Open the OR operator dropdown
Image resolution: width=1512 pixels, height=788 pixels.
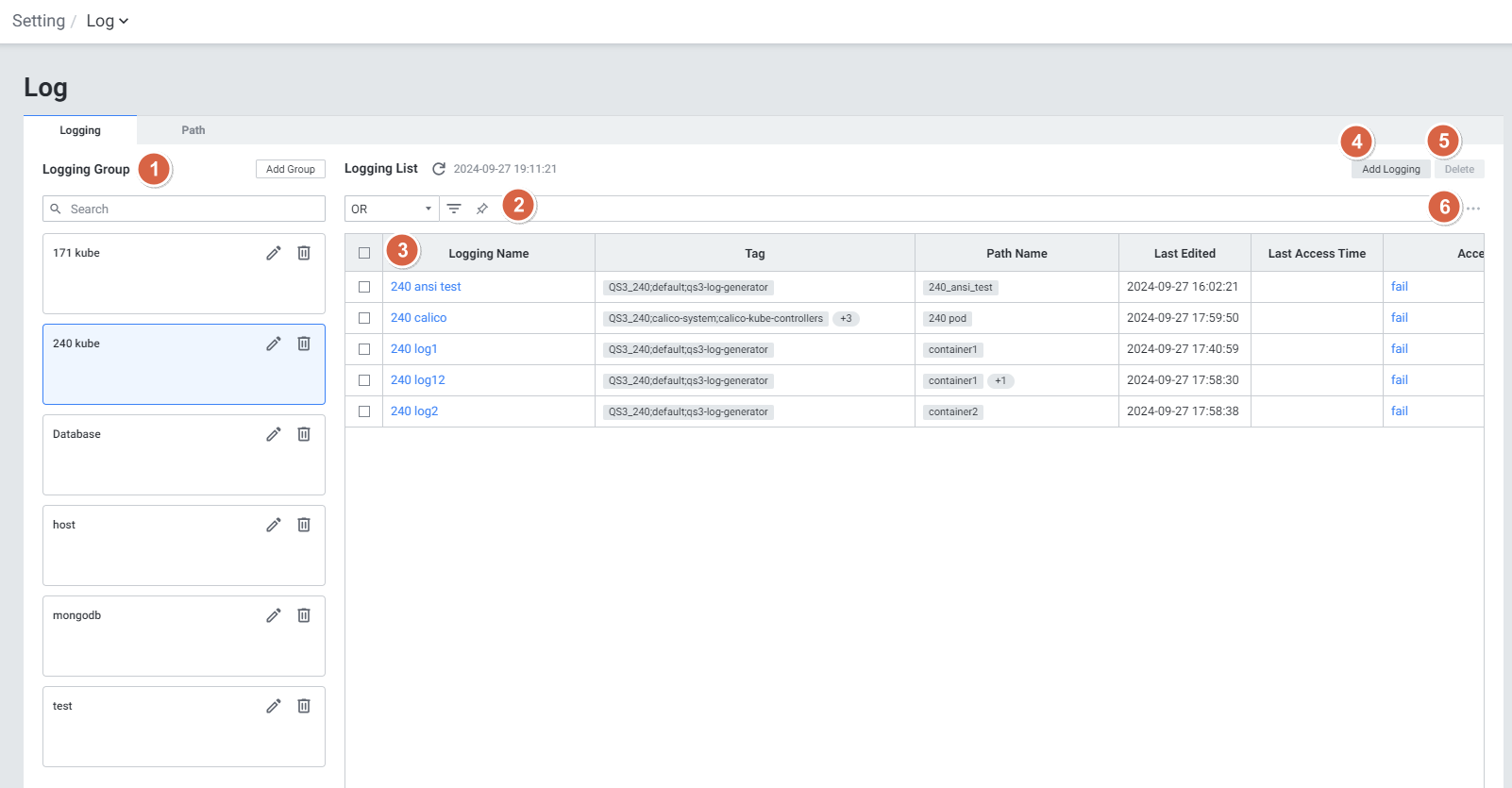tap(392, 209)
